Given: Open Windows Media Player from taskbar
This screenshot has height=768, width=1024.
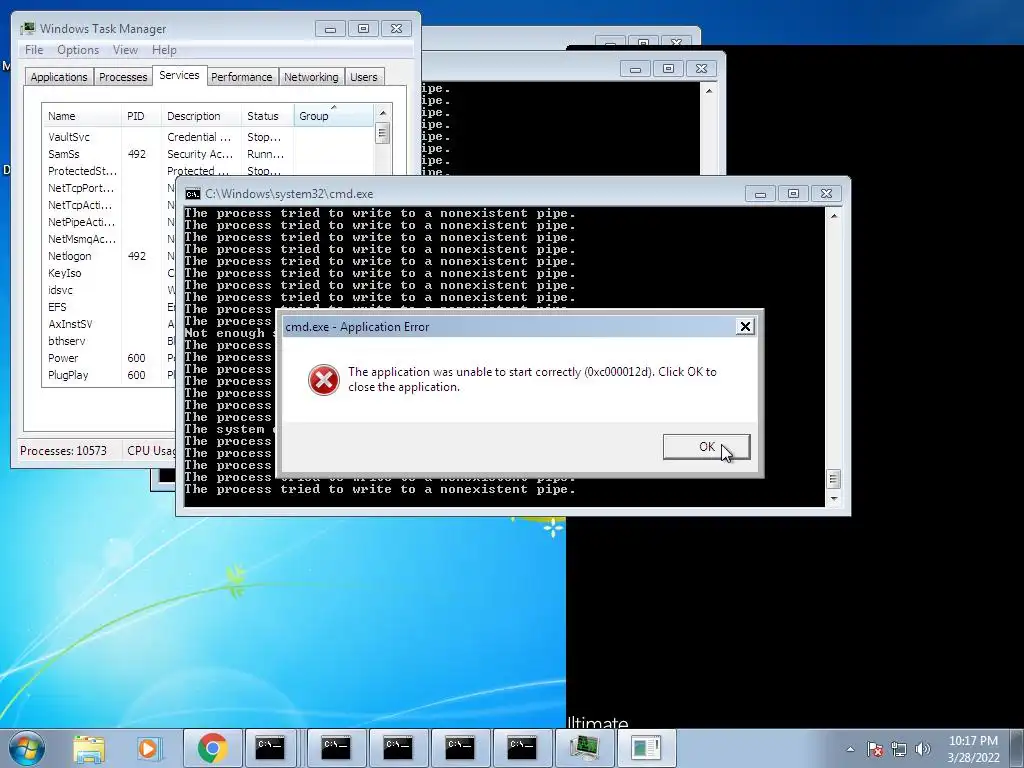Looking at the screenshot, I should [x=149, y=748].
